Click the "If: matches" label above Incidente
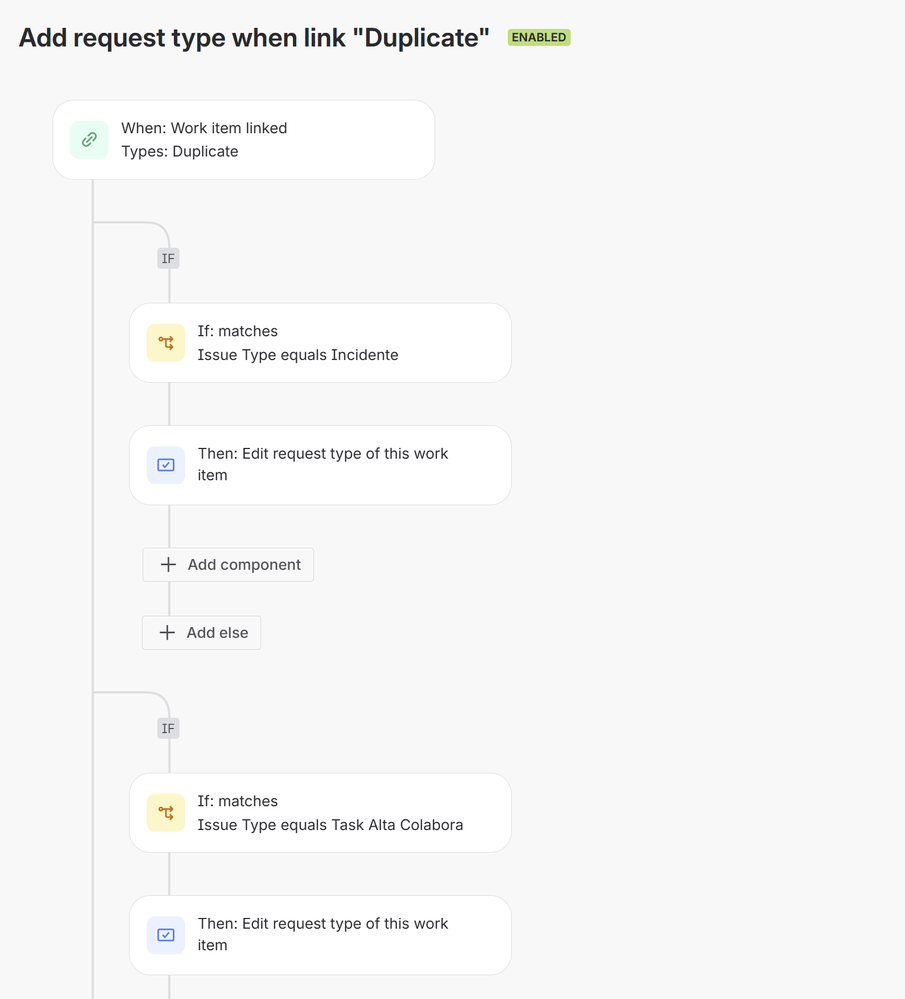The width and height of the screenshot is (905, 999). click(237, 331)
